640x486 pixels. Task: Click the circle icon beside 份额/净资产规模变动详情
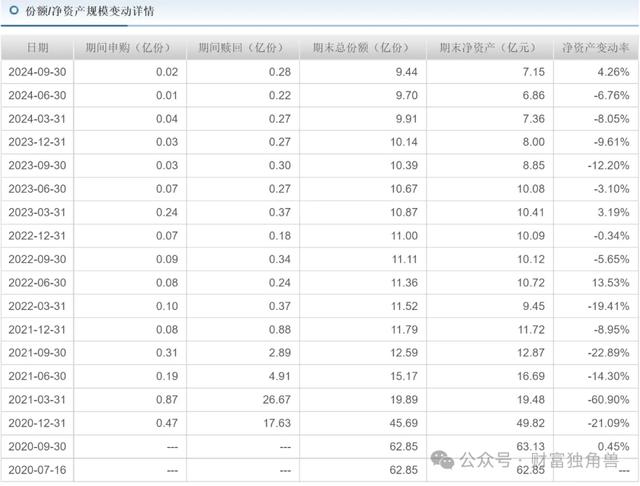pos(14,10)
